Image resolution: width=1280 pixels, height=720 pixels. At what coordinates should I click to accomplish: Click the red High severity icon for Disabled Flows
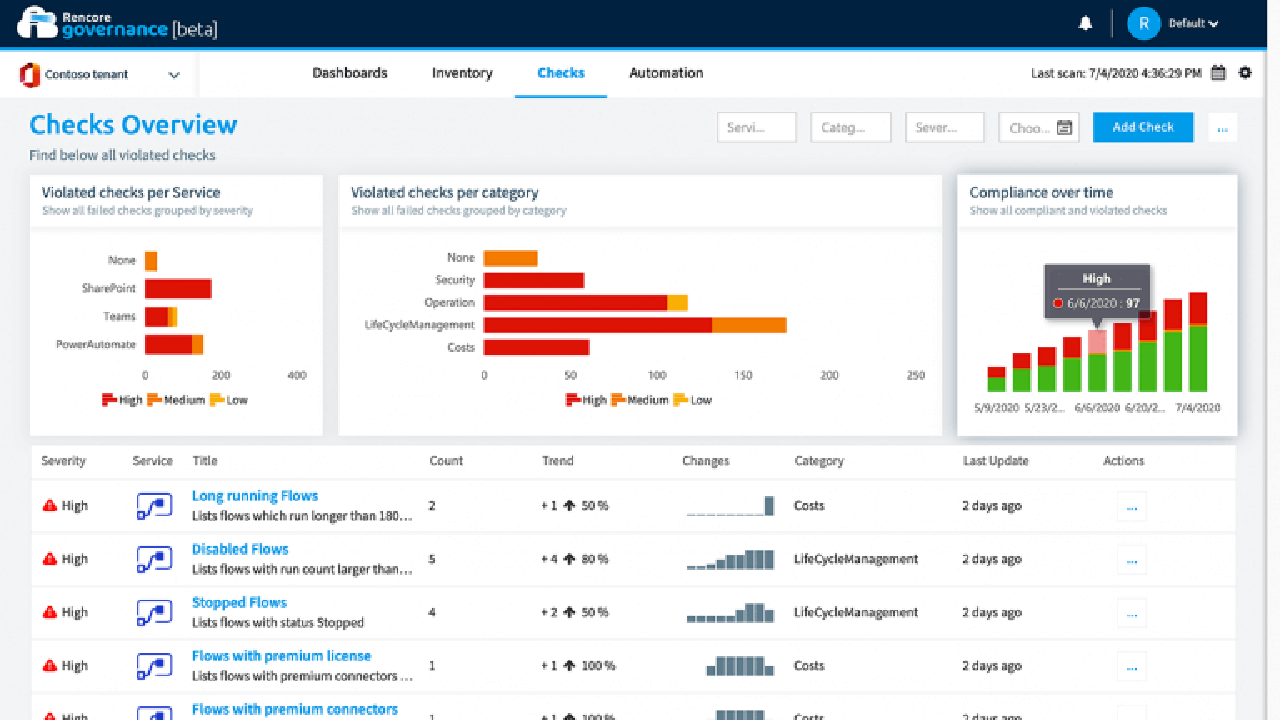pyautogui.click(x=50, y=559)
